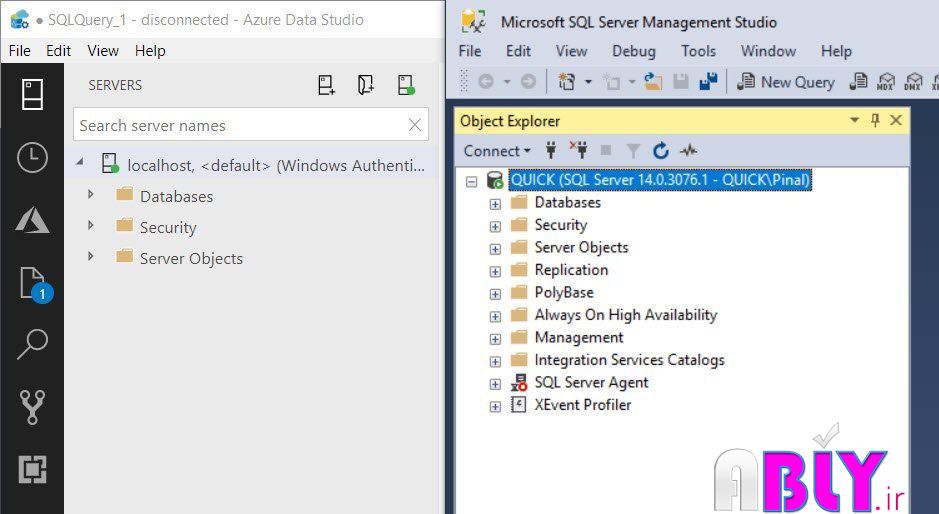The width and height of the screenshot is (939, 514).
Task: Expand Server Objects folder in Azure Data Studio
Action: pos(90,256)
